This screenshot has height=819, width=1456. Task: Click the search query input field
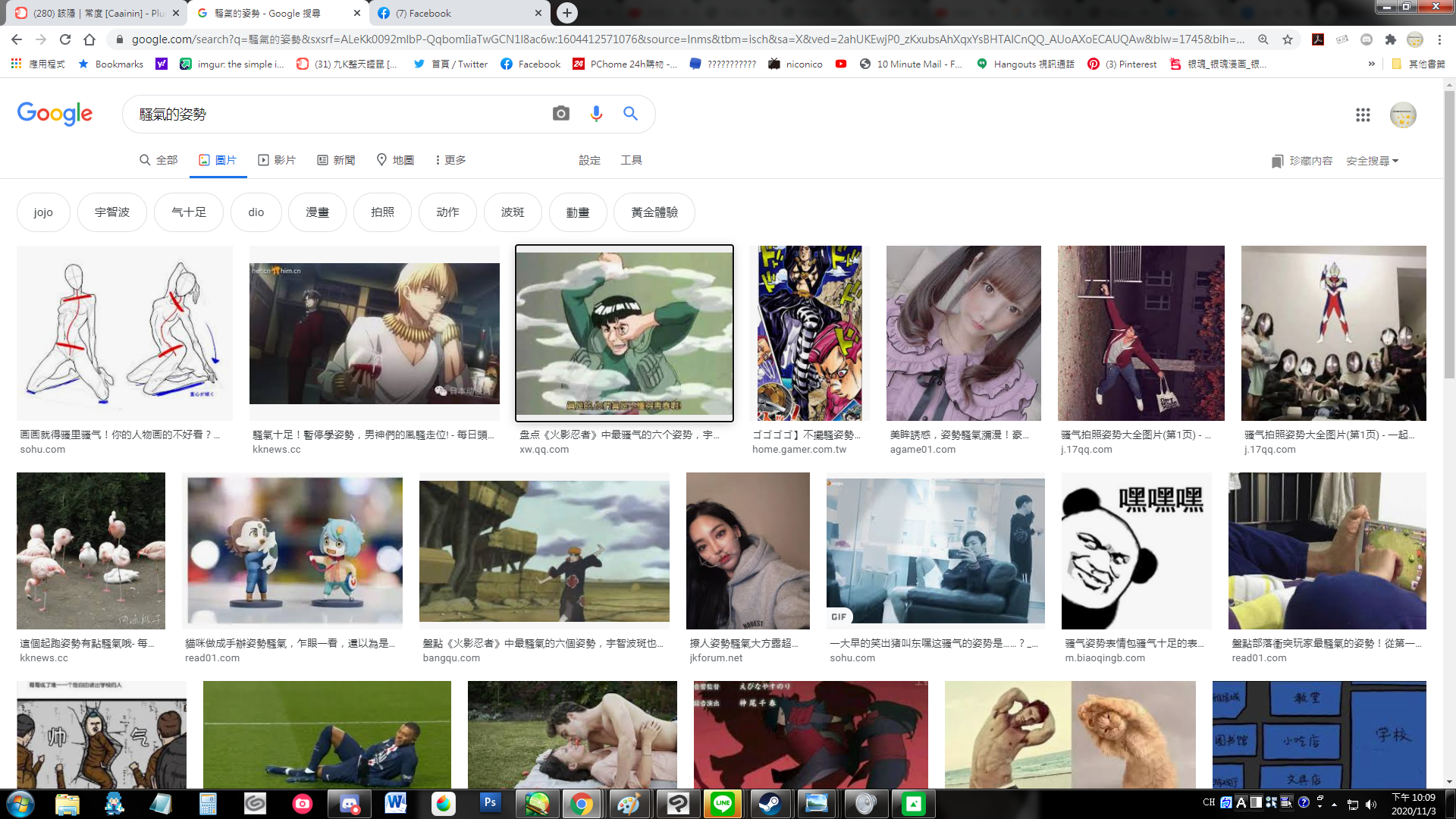coord(341,114)
